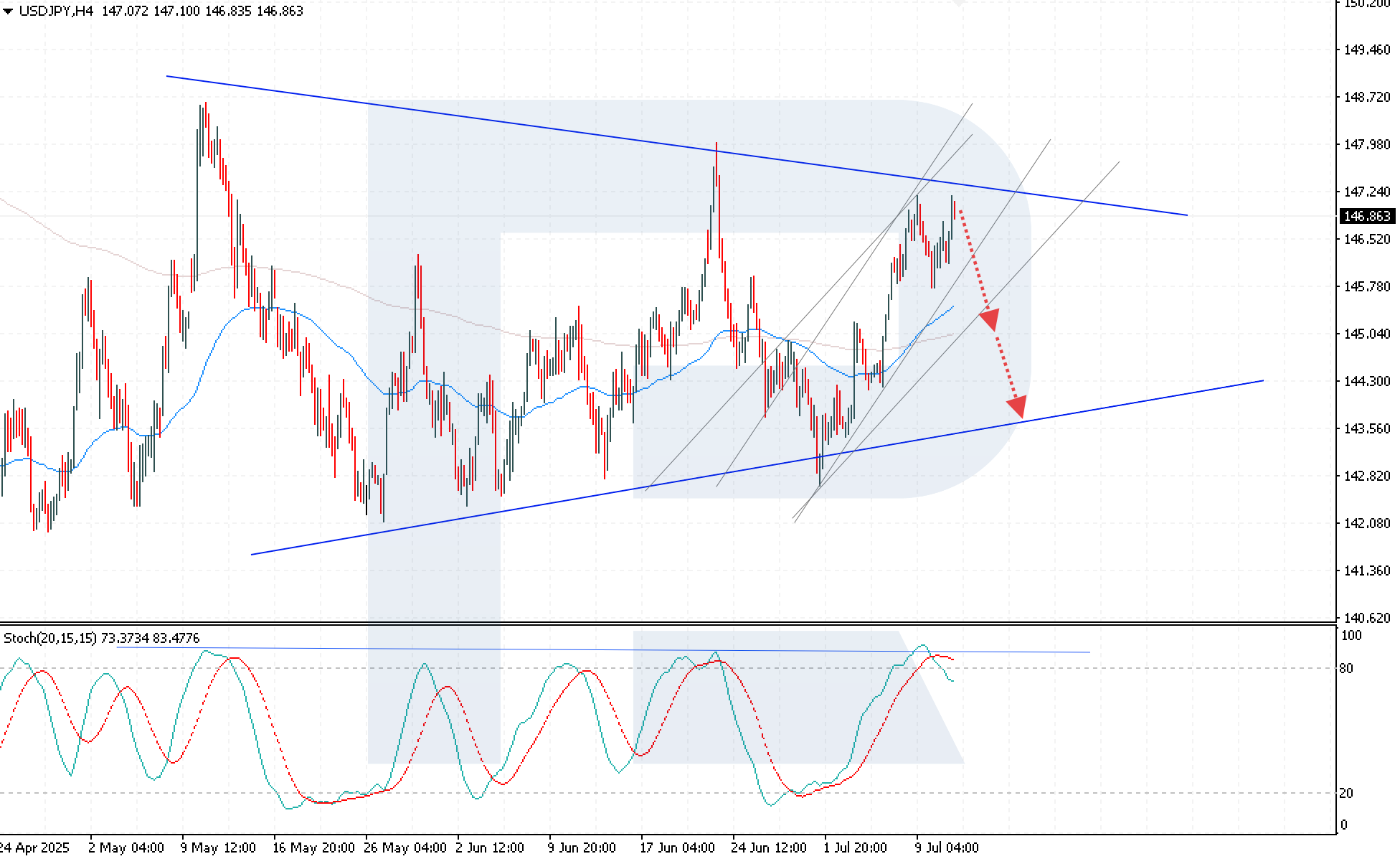
Task: Click the divider between chart and stochastic panel
Action: tap(645, 623)
